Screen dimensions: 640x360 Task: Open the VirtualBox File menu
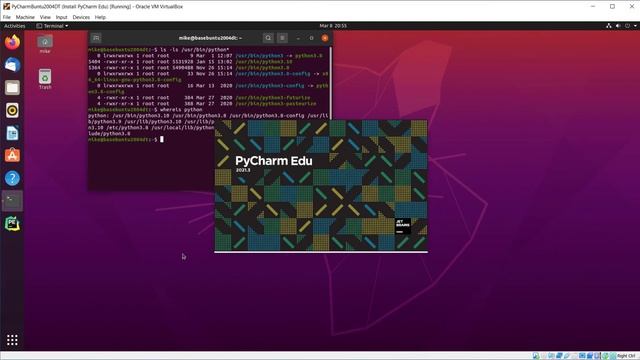(7, 17)
